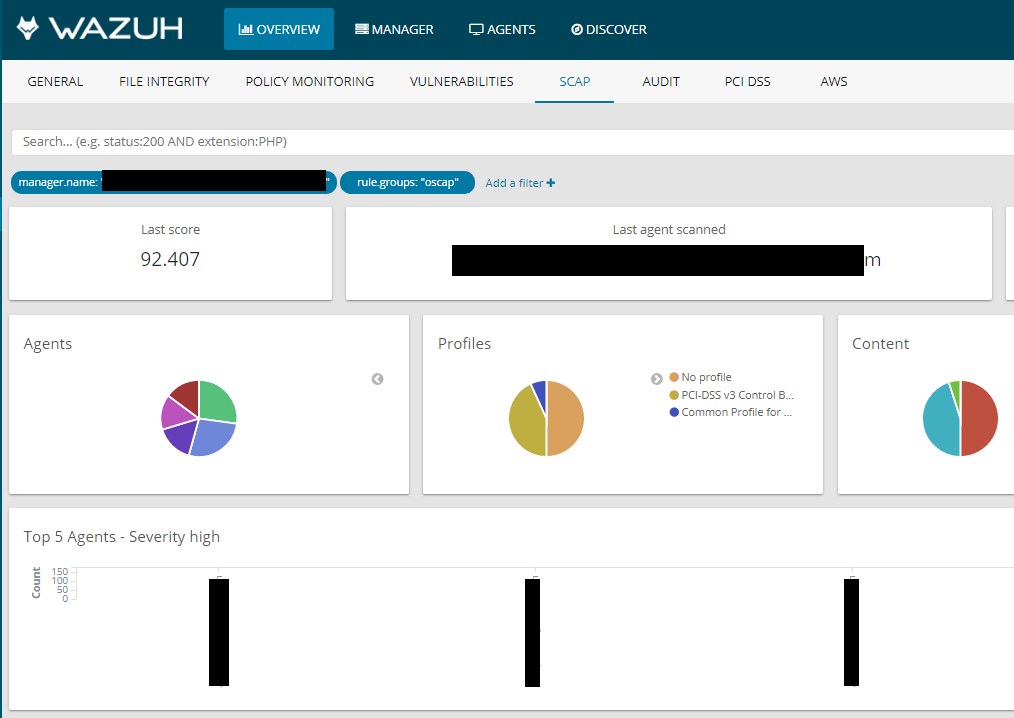Switch to the Vulnerabilities tab

[x=461, y=81]
